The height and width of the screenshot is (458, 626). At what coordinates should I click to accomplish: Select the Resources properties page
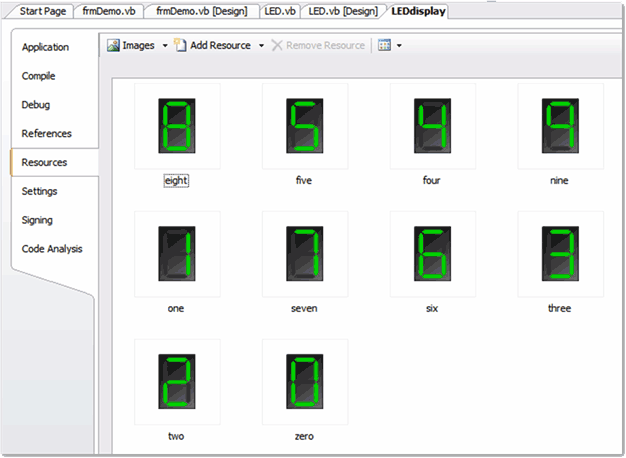pyautogui.click(x=54, y=163)
